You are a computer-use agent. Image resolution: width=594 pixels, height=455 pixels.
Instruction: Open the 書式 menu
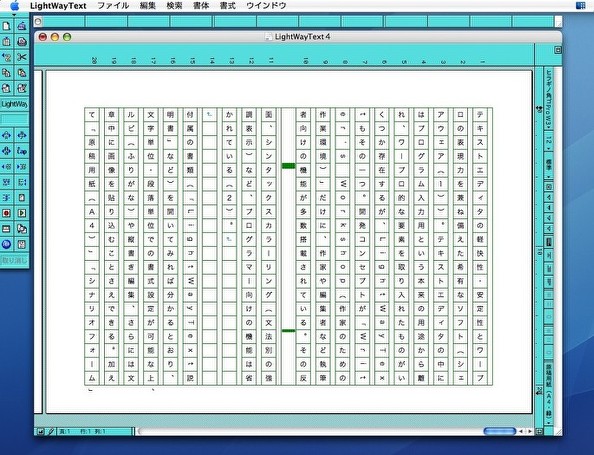coord(227,6)
